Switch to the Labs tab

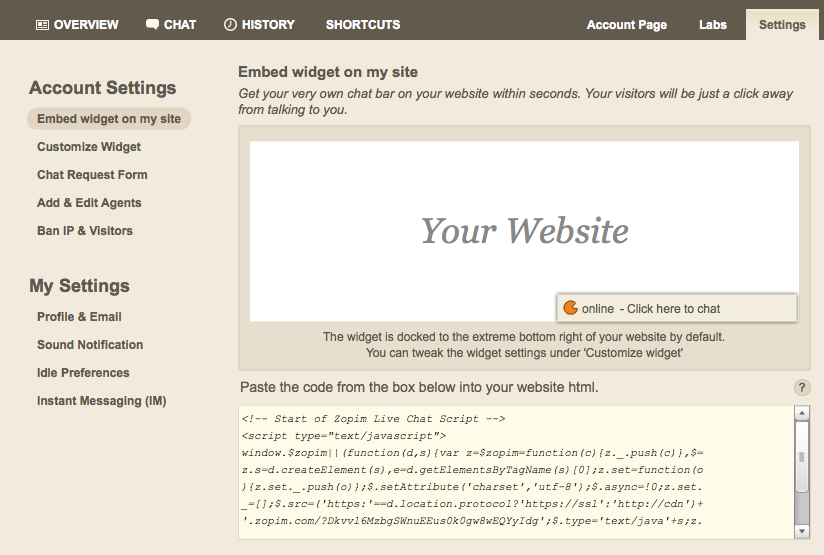[713, 25]
